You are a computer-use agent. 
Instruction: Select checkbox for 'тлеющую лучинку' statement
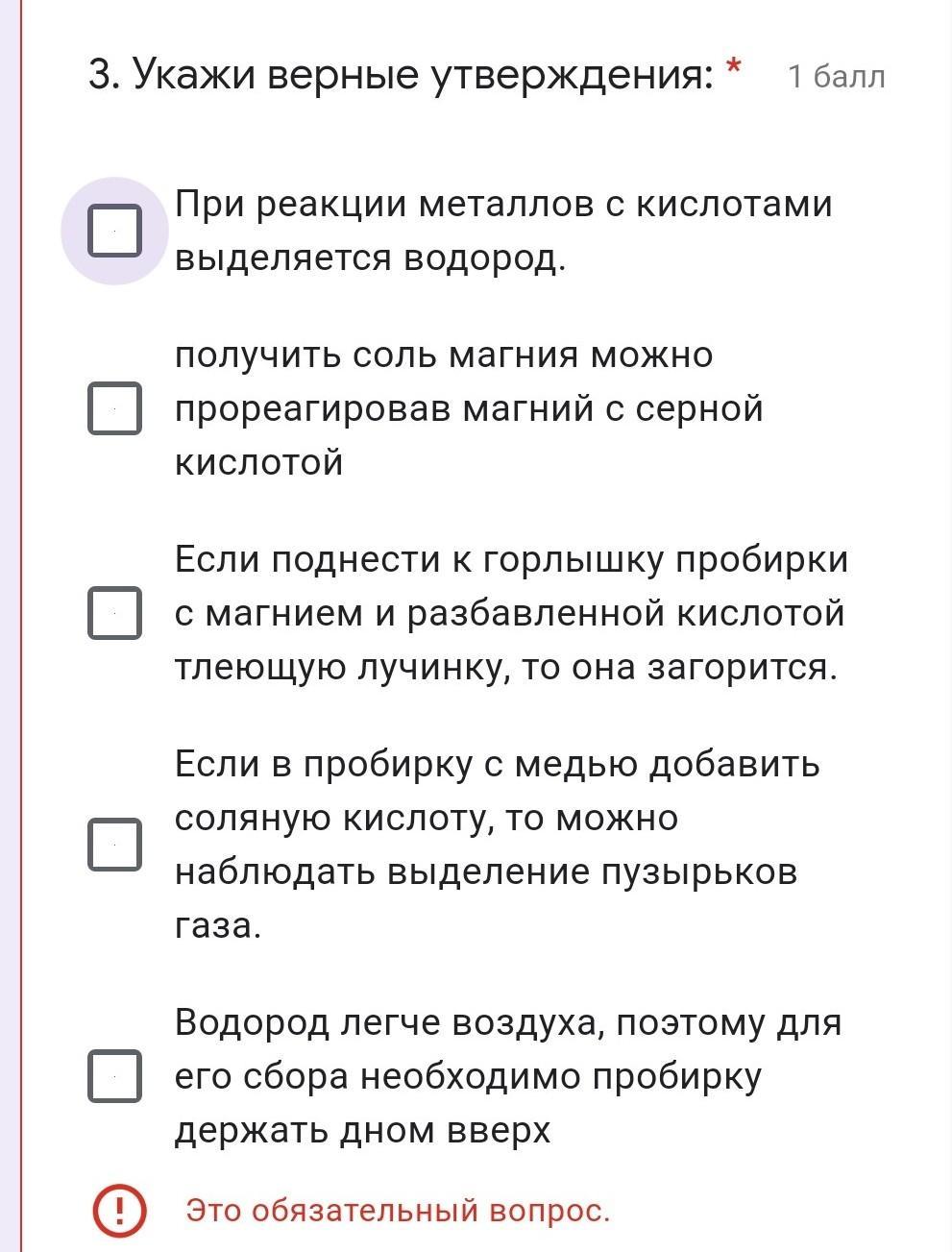[x=115, y=612]
